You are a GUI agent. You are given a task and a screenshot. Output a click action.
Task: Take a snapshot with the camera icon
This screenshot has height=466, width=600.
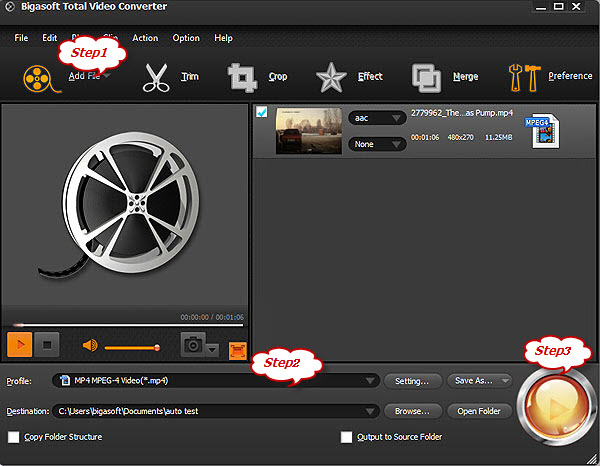pyautogui.click(x=193, y=345)
